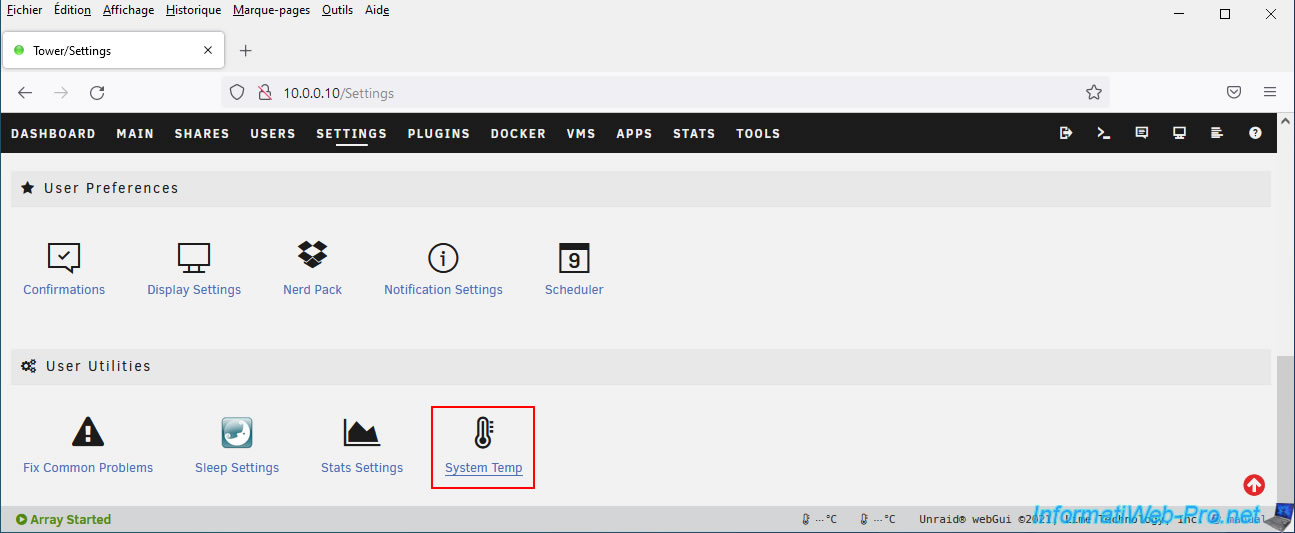Open the Confirmations icon

click(x=64, y=257)
